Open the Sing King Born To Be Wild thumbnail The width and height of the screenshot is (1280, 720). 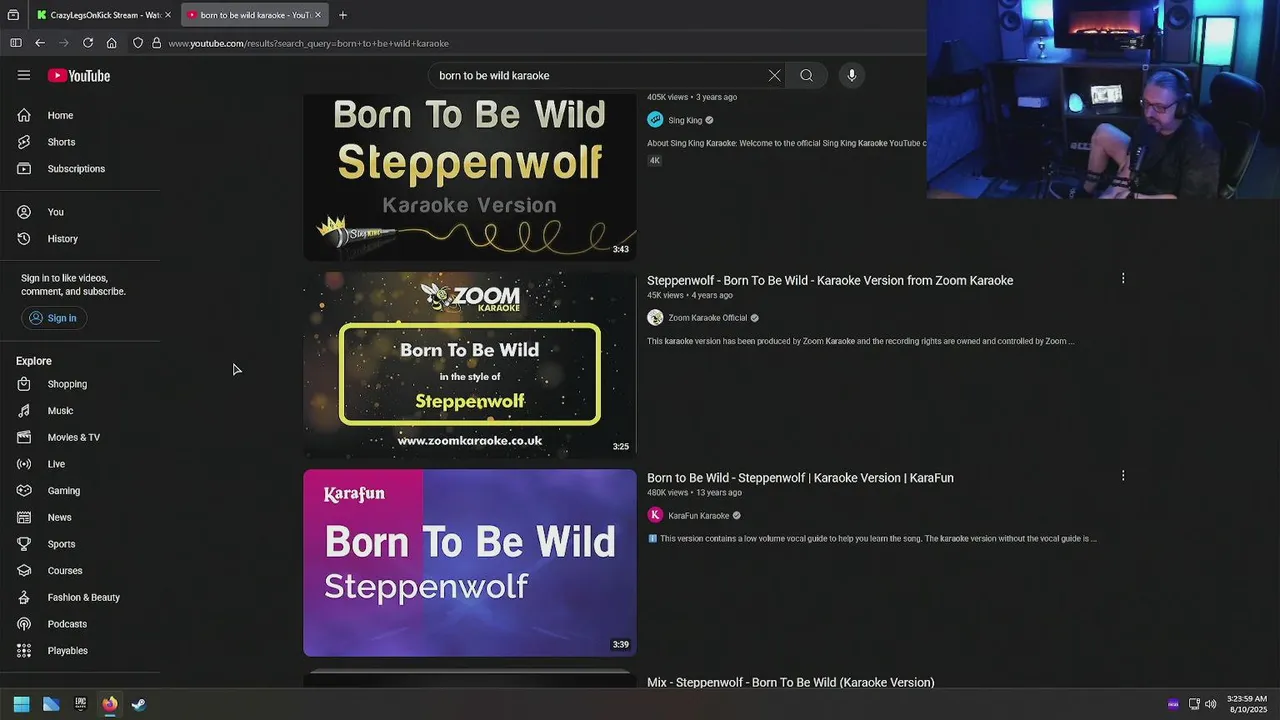[470, 177]
